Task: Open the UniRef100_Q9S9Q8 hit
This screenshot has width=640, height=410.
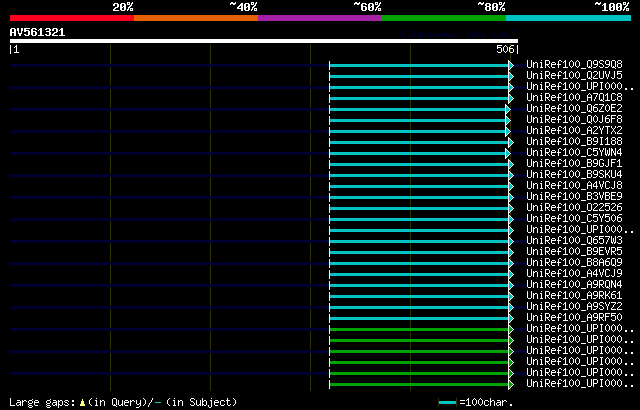Action: [574, 64]
